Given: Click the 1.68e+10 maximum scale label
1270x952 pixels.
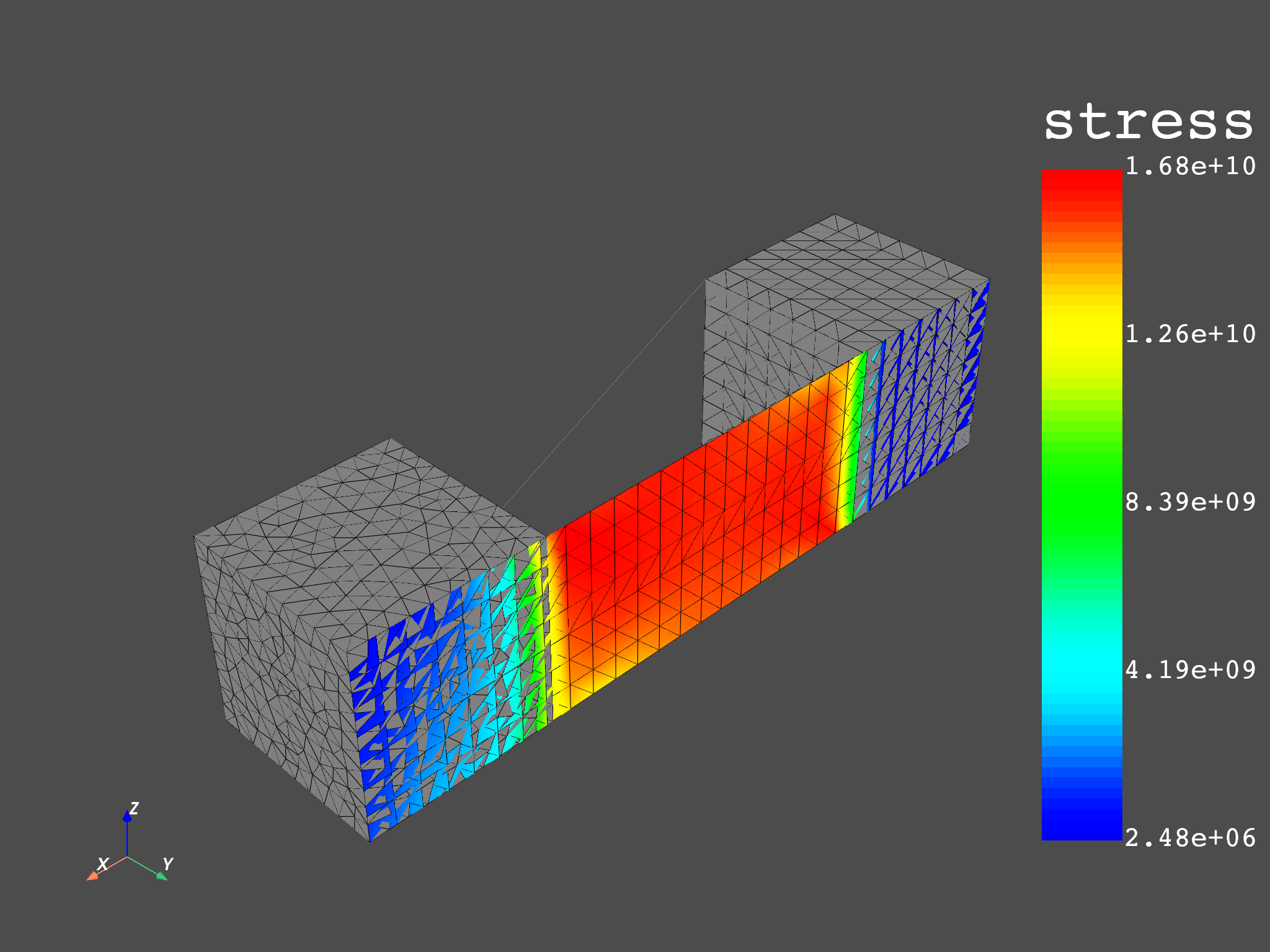Looking at the screenshot, I should point(1191,166).
